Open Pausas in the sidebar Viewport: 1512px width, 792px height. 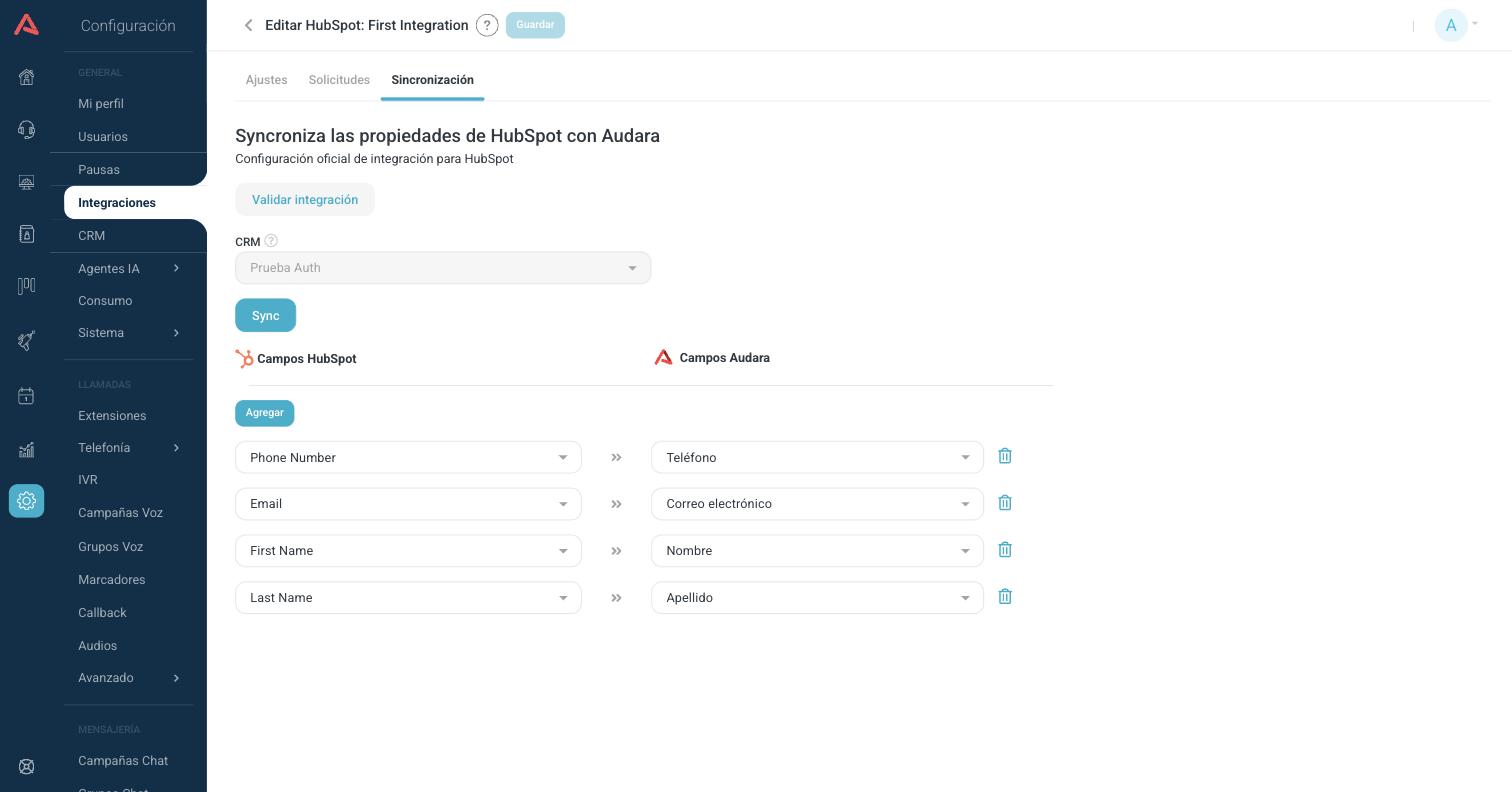pos(99,170)
